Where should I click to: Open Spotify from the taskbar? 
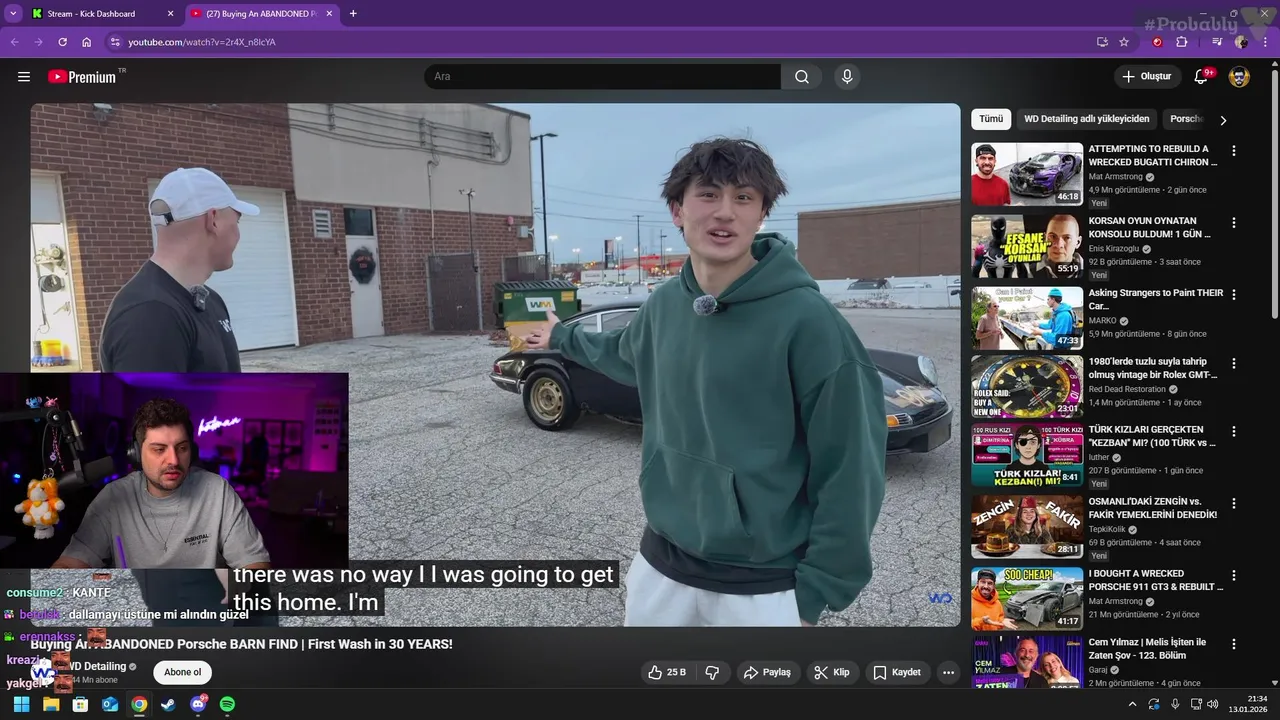[227, 704]
